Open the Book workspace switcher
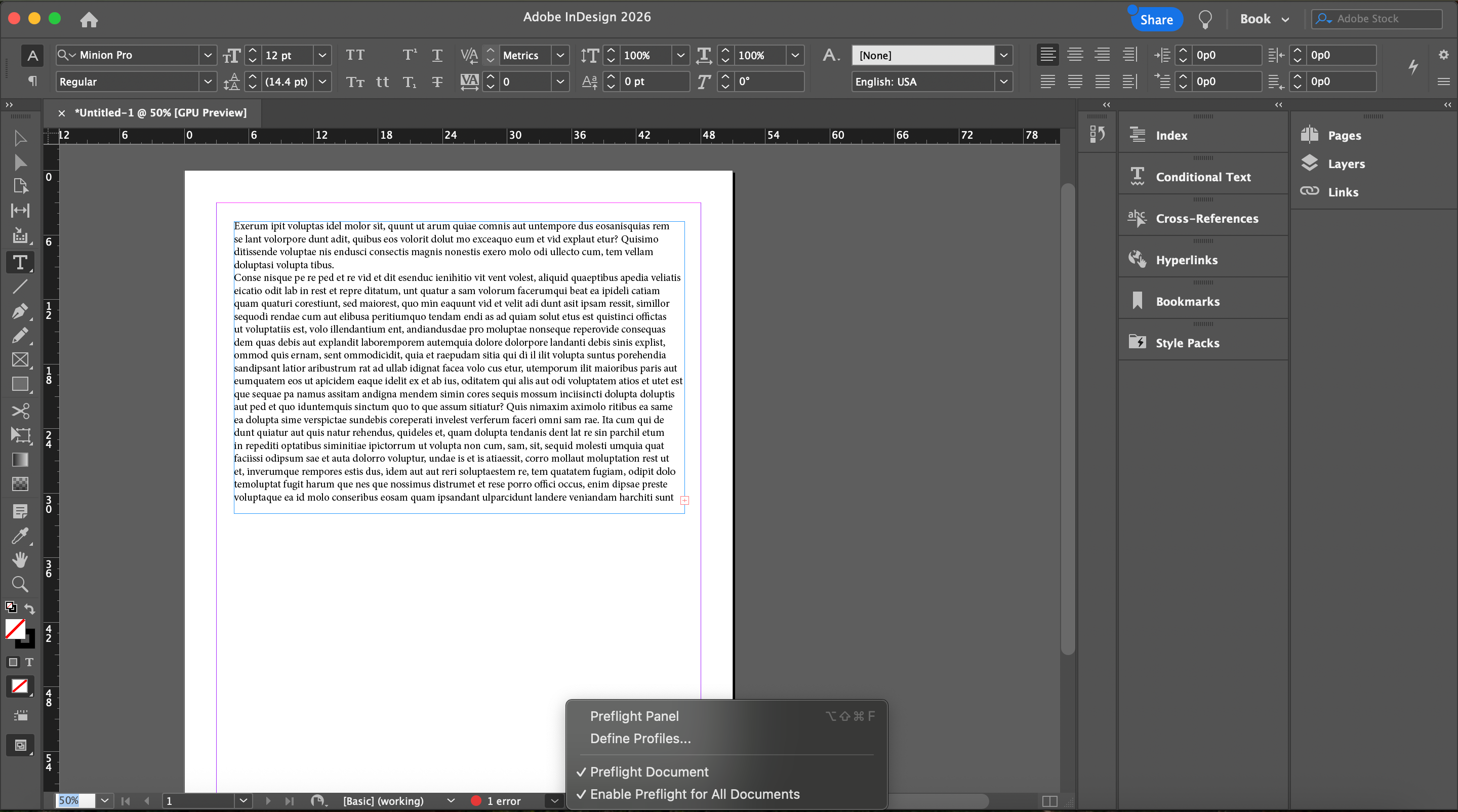 1263,19
